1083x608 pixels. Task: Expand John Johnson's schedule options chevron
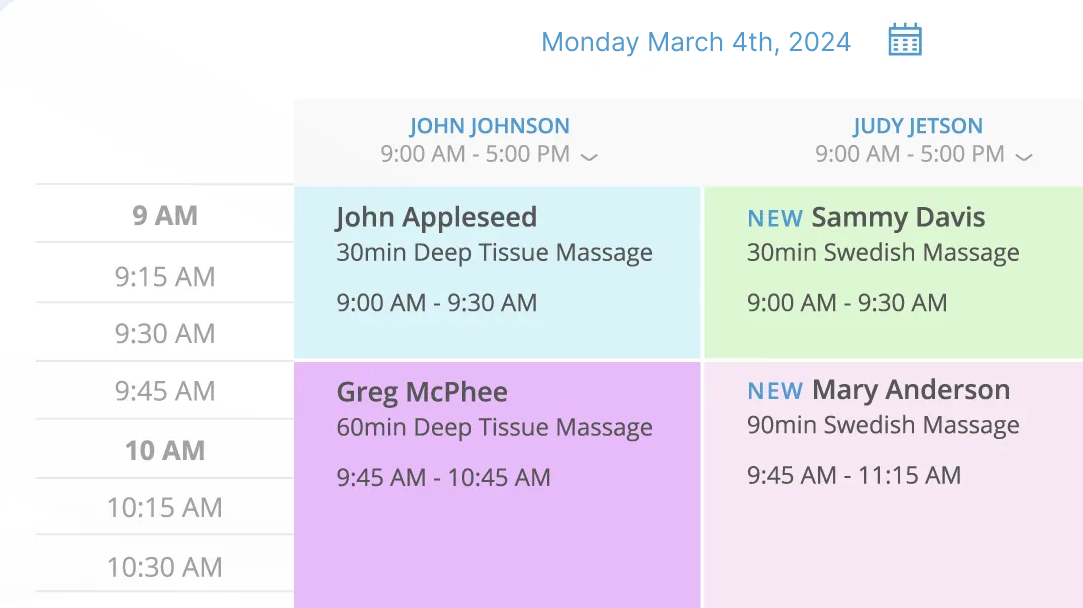point(589,157)
